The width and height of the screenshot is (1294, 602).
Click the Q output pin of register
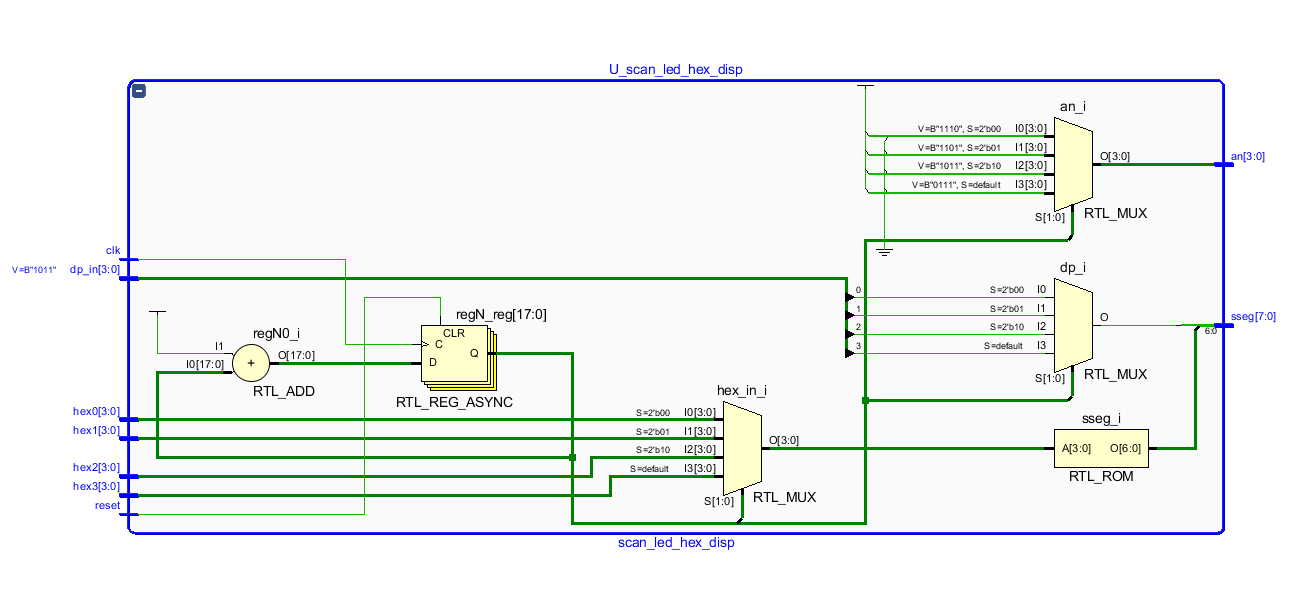click(x=474, y=352)
